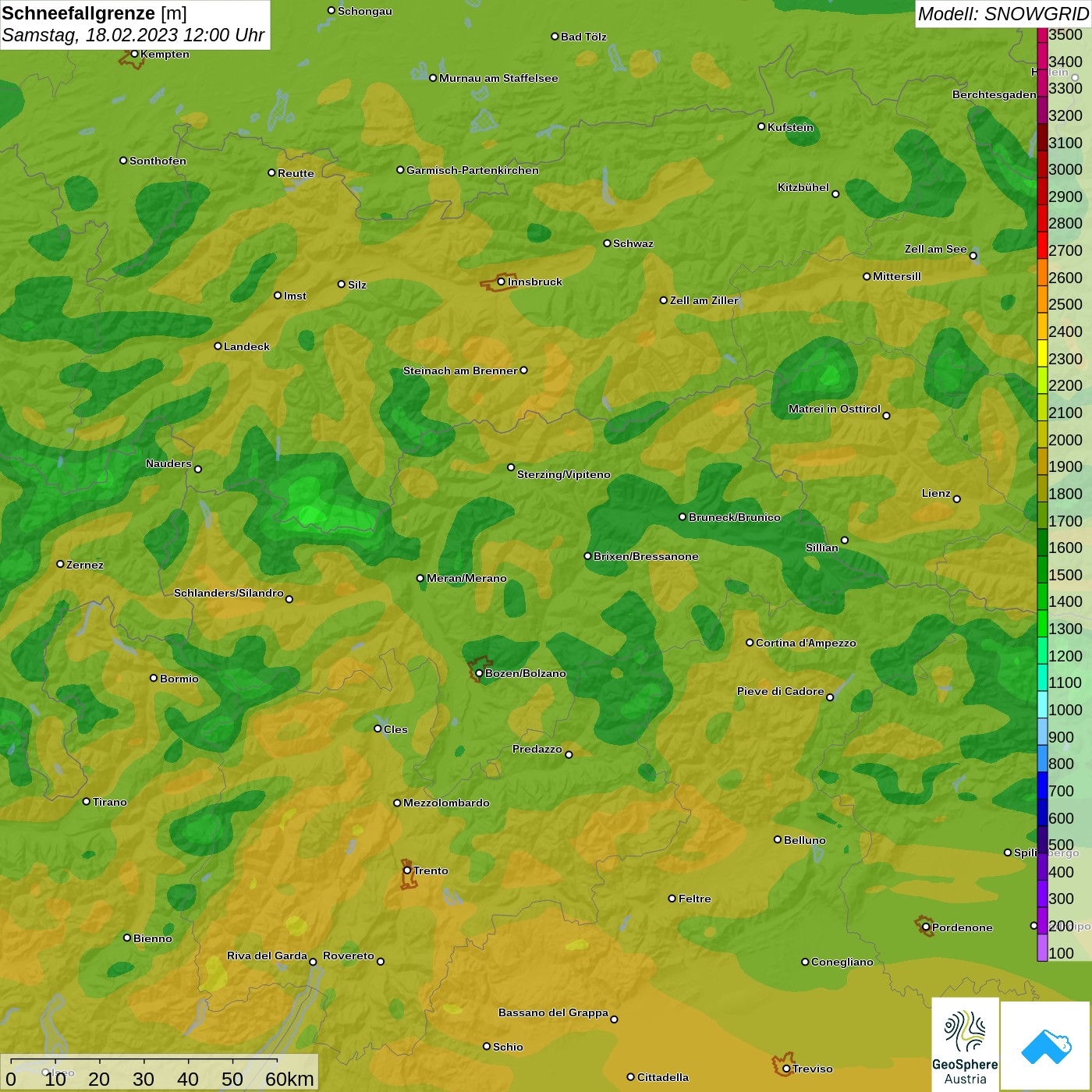Select the Bozen/Bolzano city marker
This screenshot has width=1092, height=1092.
(x=480, y=673)
